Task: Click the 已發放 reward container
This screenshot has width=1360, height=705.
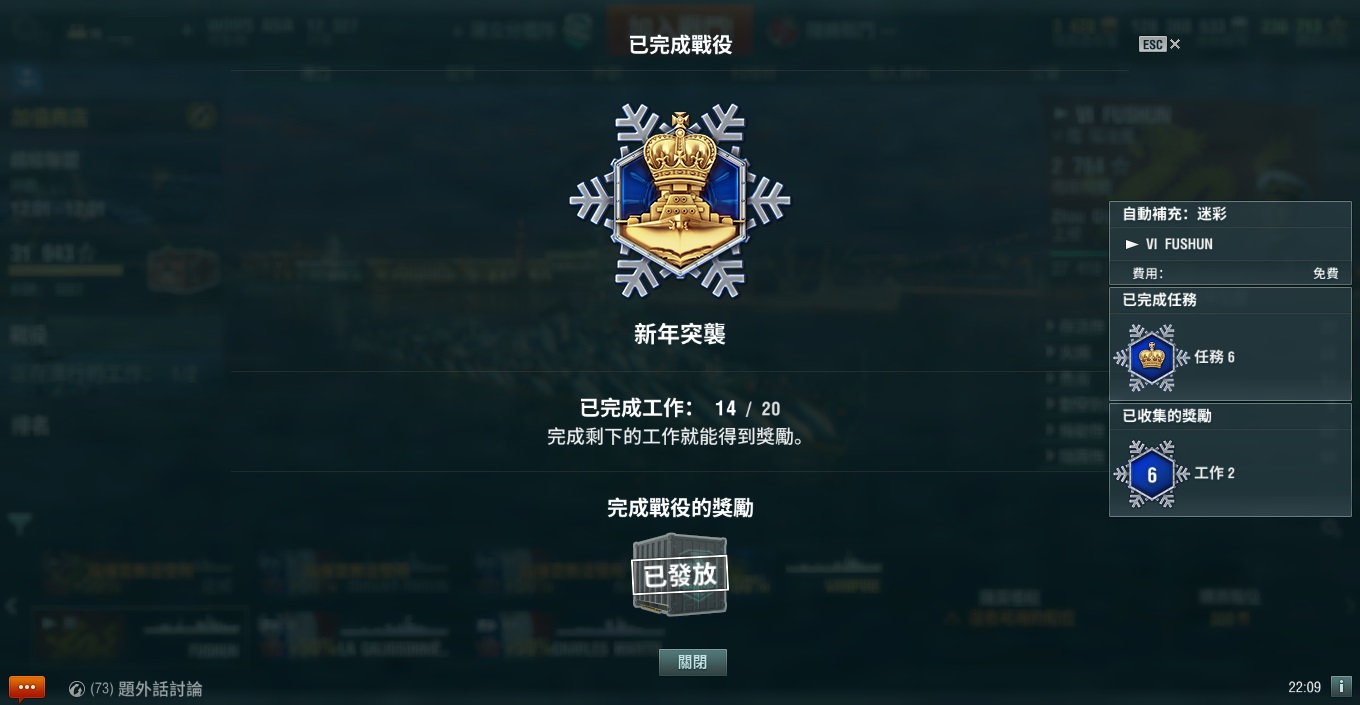Action: pos(680,575)
